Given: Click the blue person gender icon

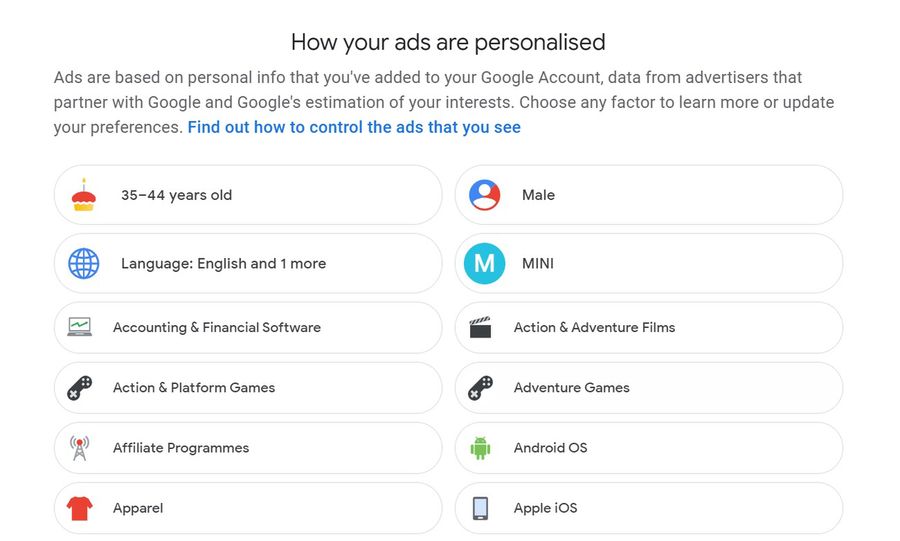Looking at the screenshot, I should [x=484, y=195].
